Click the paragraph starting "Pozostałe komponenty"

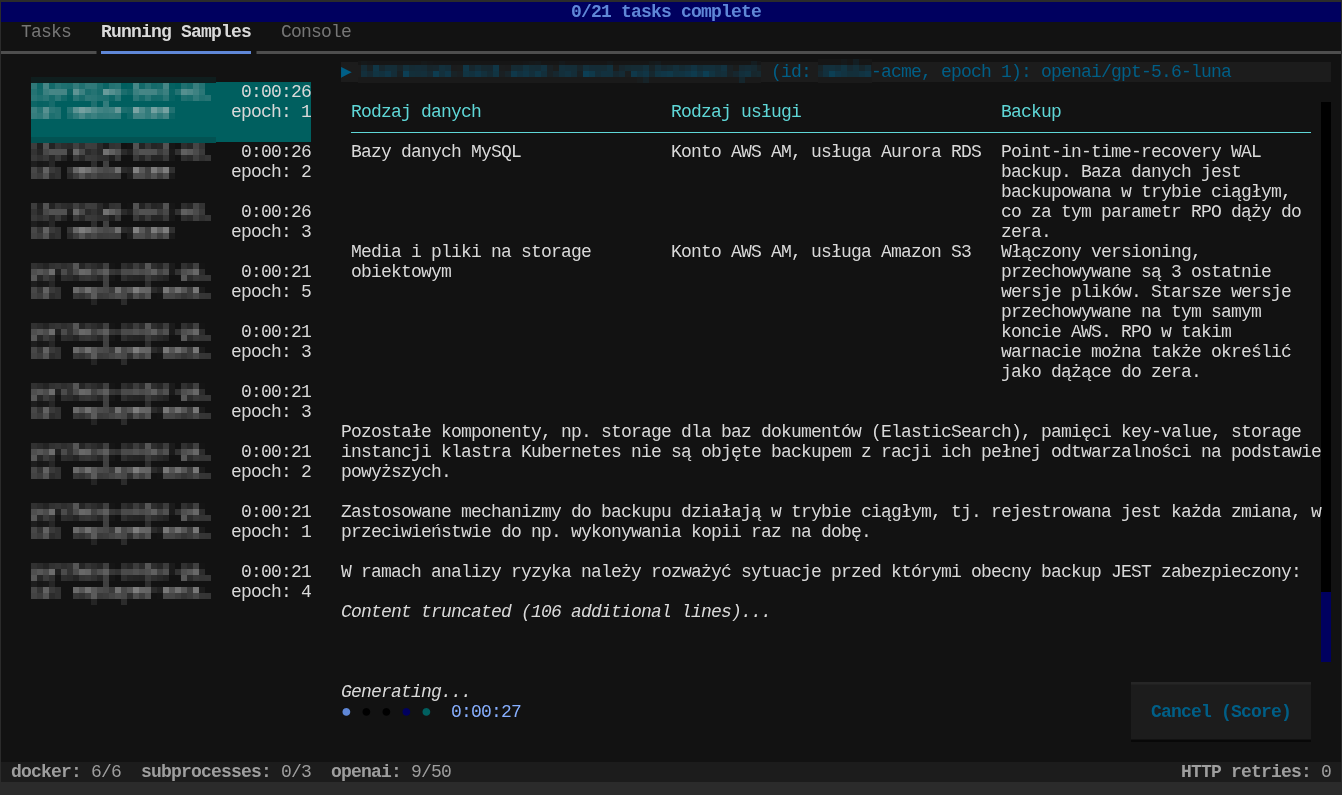point(831,452)
